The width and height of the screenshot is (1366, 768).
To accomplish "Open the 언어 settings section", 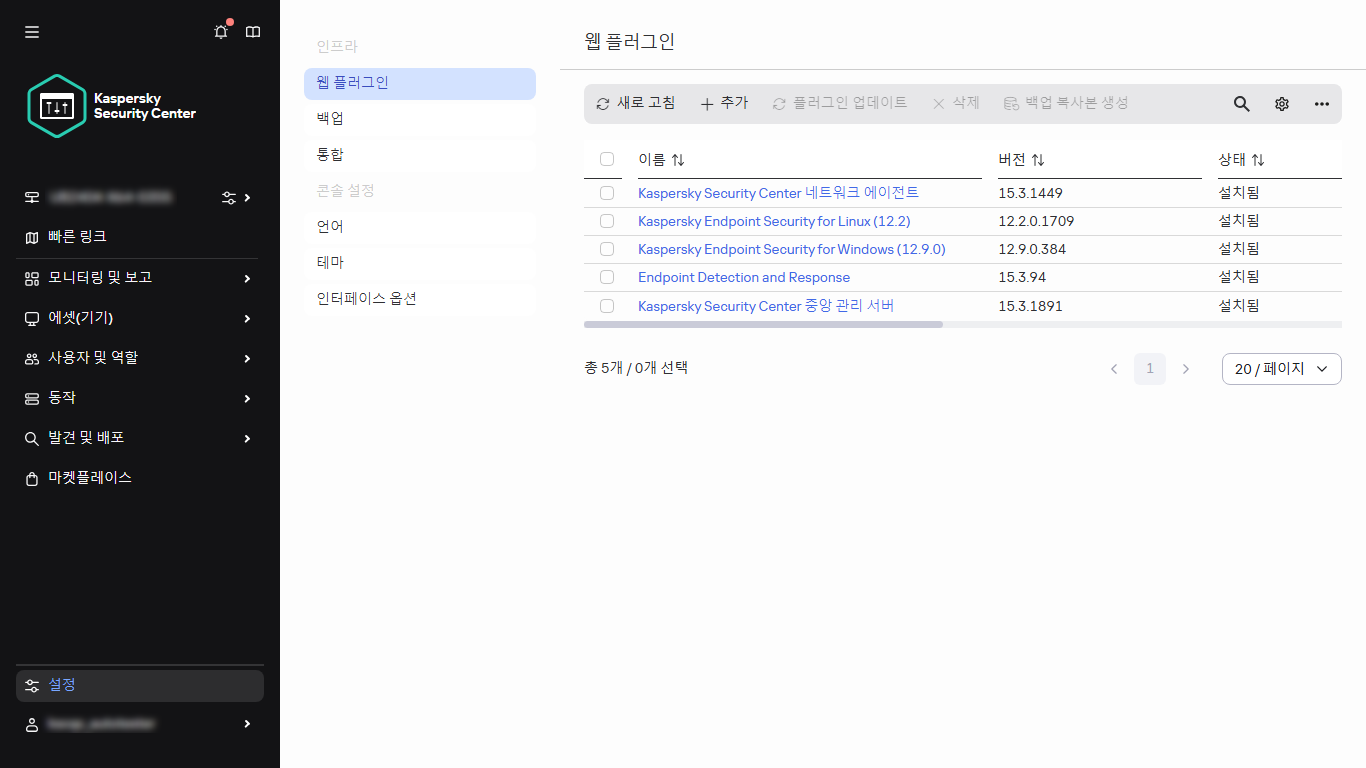I will (x=330, y=226).
